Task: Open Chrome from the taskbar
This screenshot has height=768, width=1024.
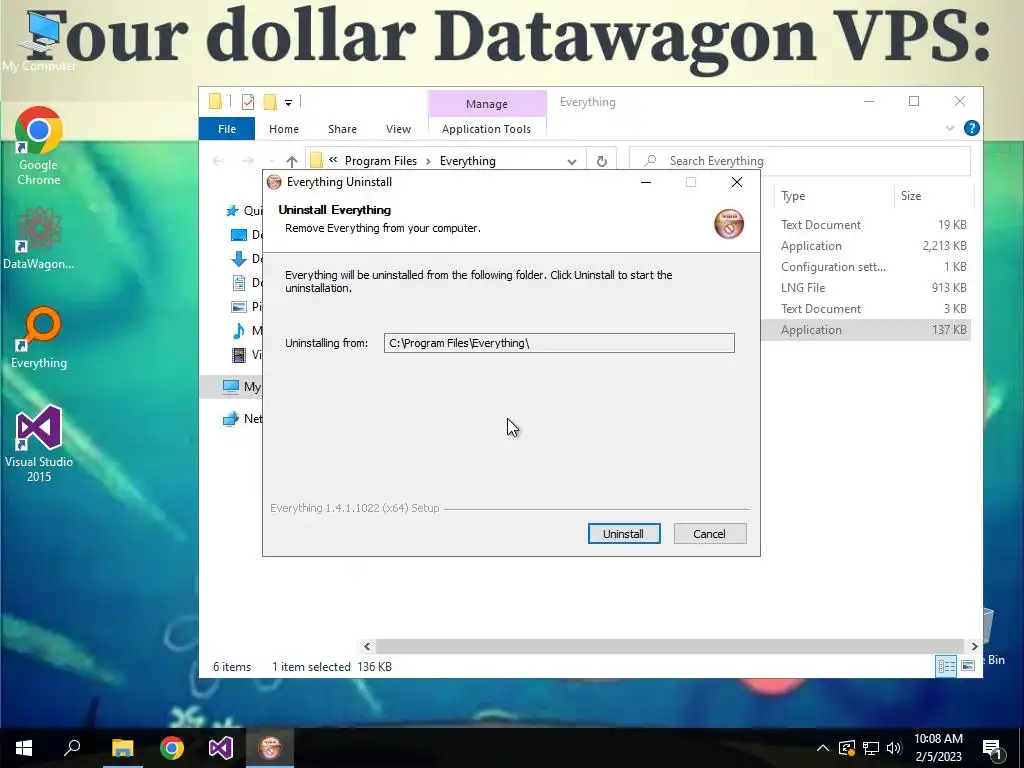Action: pos(172,748)
